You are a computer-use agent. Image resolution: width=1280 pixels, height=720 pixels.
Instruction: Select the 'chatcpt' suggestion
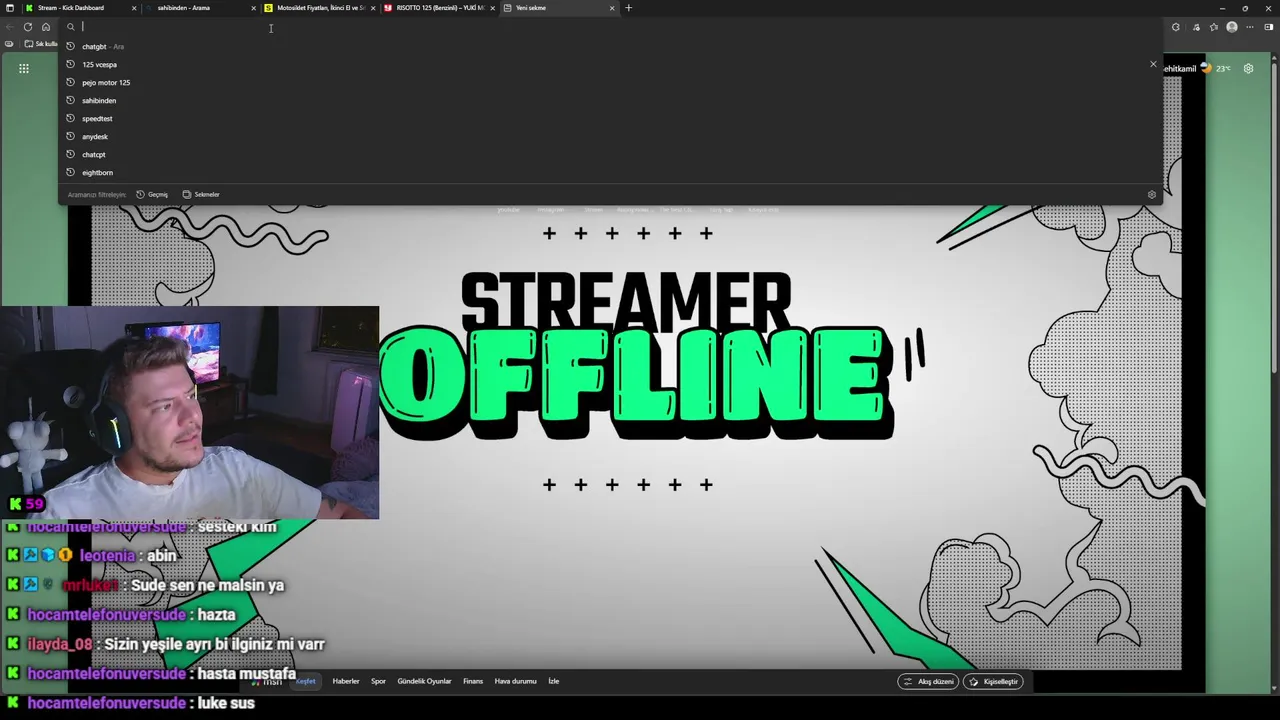click(610, 154)
